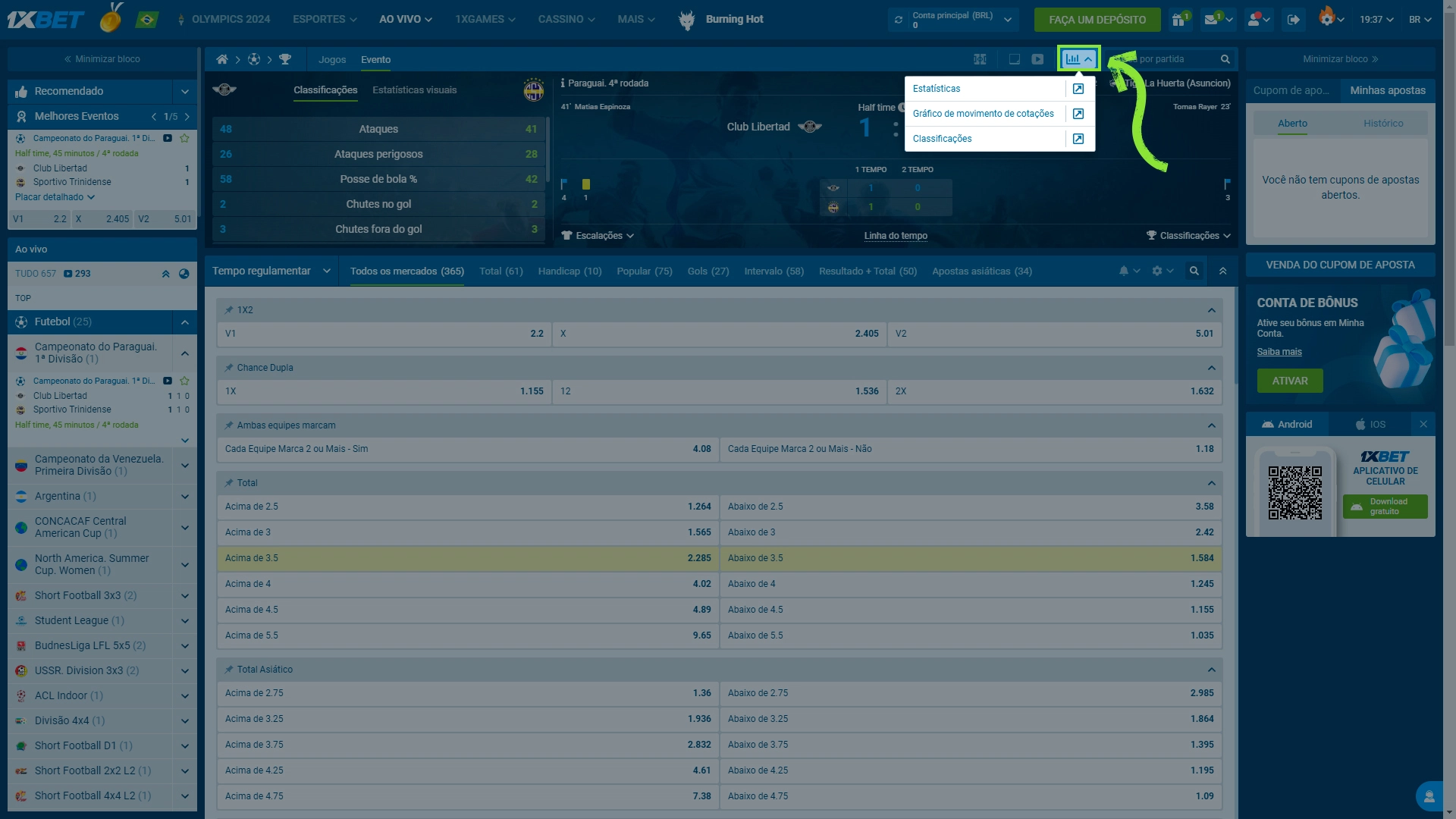Viewport: 1456px width, 819px height.
Task: Open Tempo regulamentar dropdown
Action: pyautogui.click(x=271, y=271)
